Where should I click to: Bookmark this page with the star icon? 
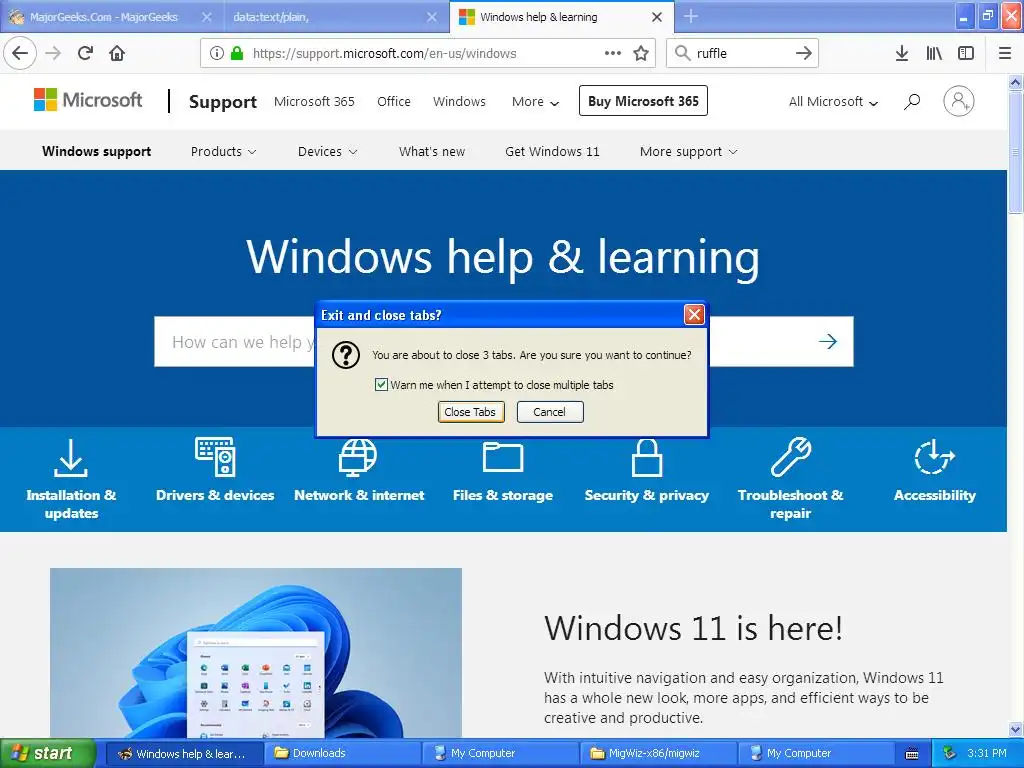tap(641, 53)
